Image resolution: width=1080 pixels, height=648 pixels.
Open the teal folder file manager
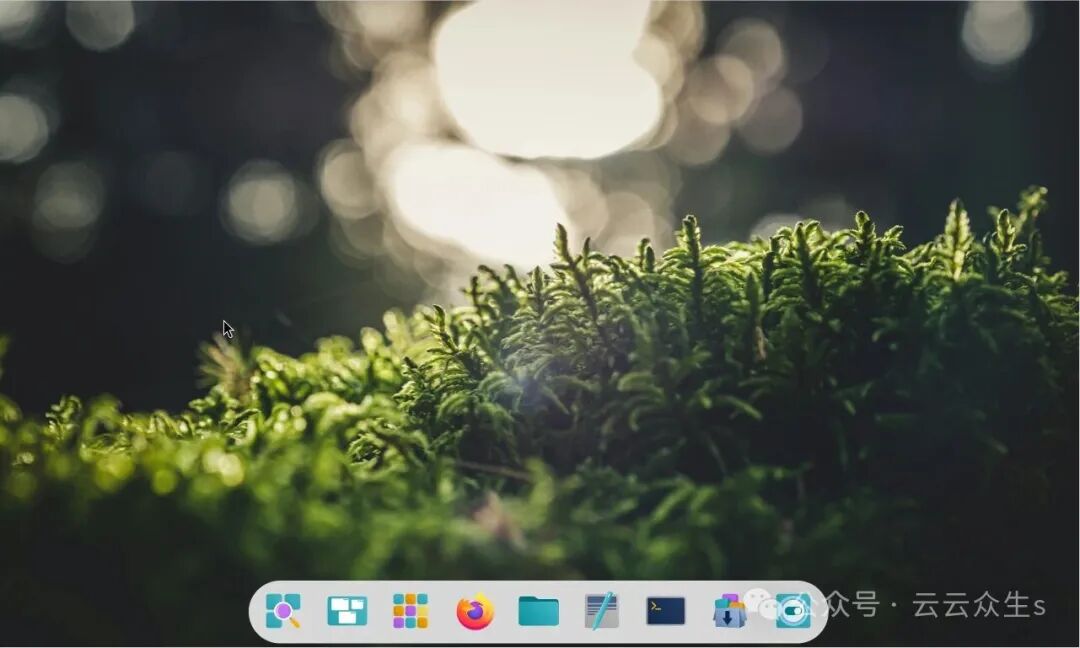pos(539,611)
